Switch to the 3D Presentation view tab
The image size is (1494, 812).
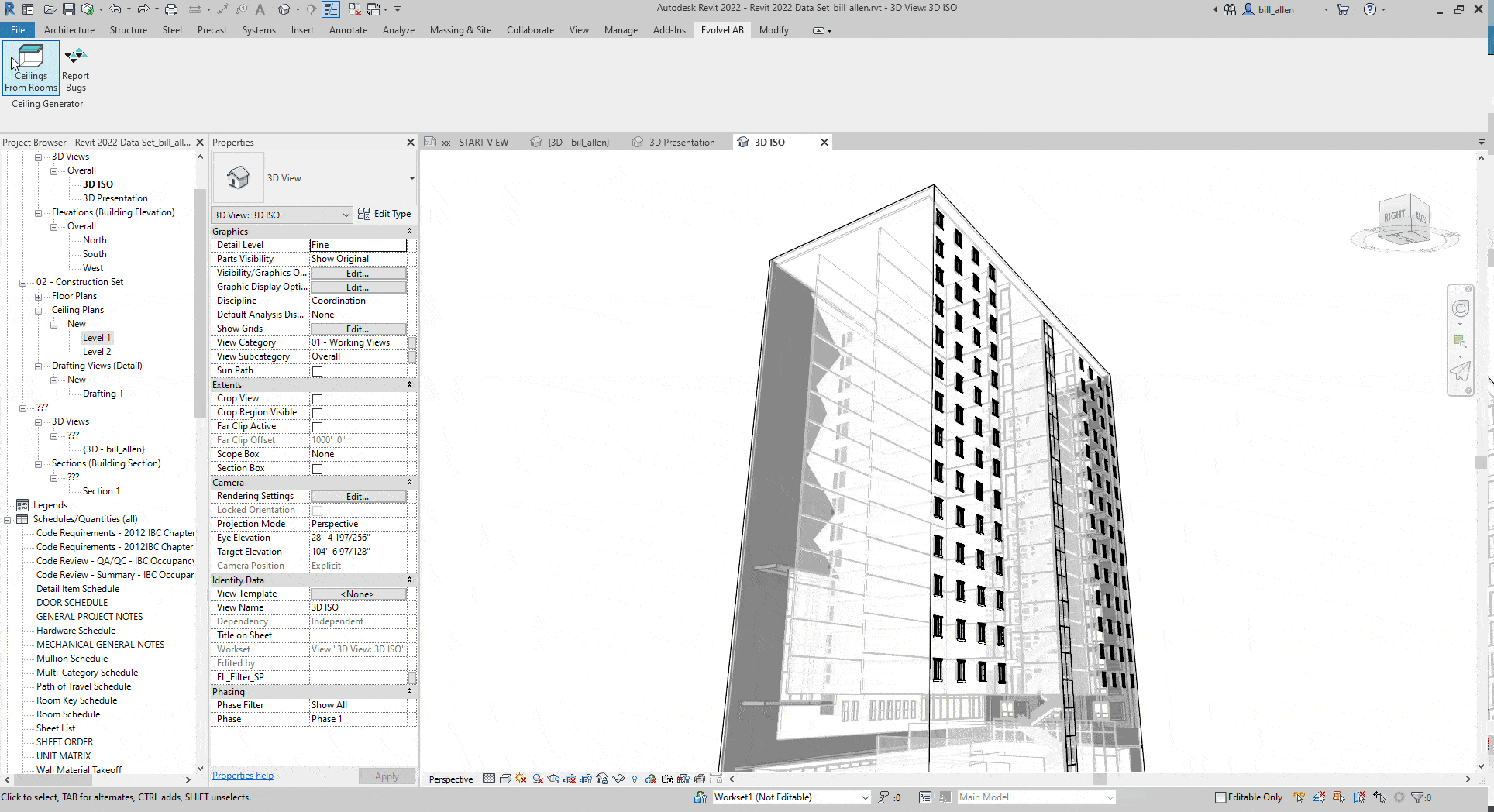[681, 143]
